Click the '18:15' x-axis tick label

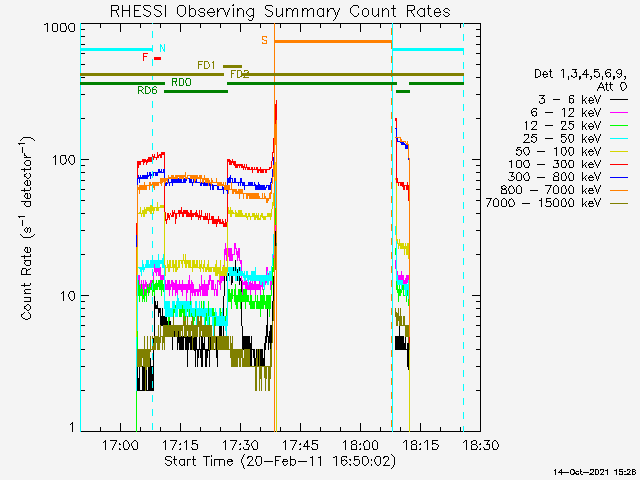(420, 445)
